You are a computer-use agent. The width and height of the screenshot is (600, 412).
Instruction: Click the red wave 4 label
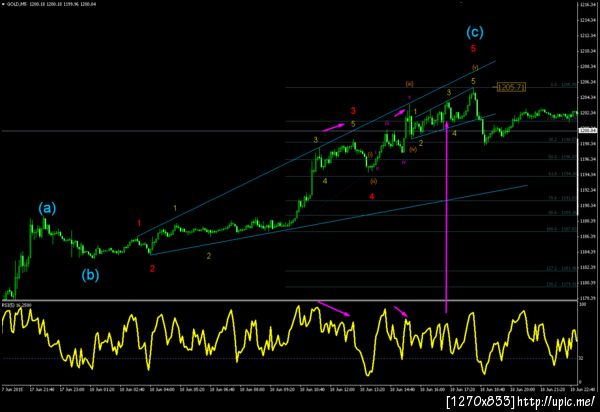click(x=372, y=196)
